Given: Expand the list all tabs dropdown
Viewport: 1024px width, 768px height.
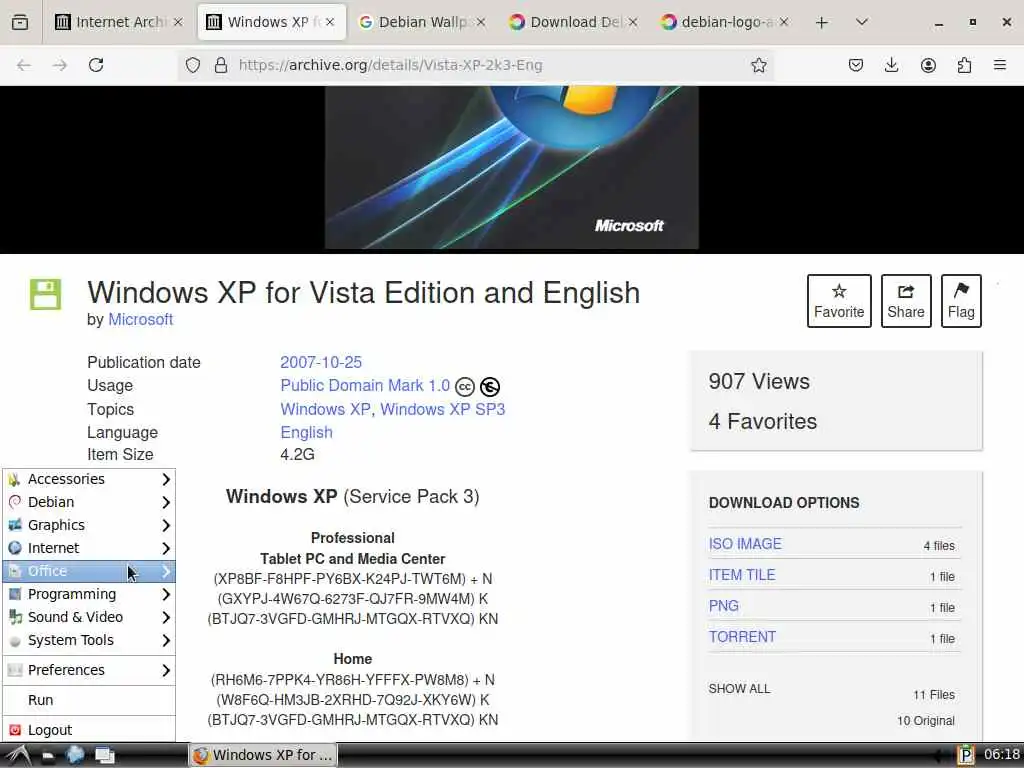Looking at the screenshot, I should (862, 22).
